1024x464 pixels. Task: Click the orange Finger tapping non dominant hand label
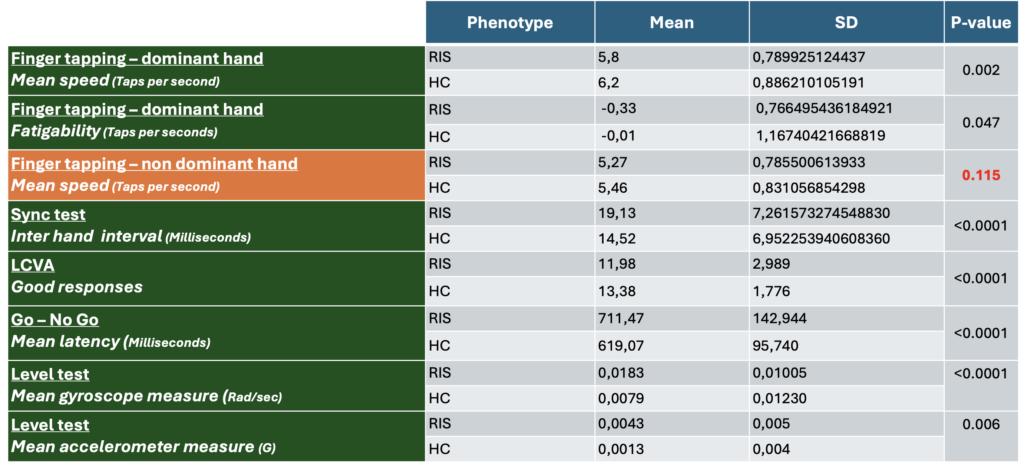pos(217,175)
